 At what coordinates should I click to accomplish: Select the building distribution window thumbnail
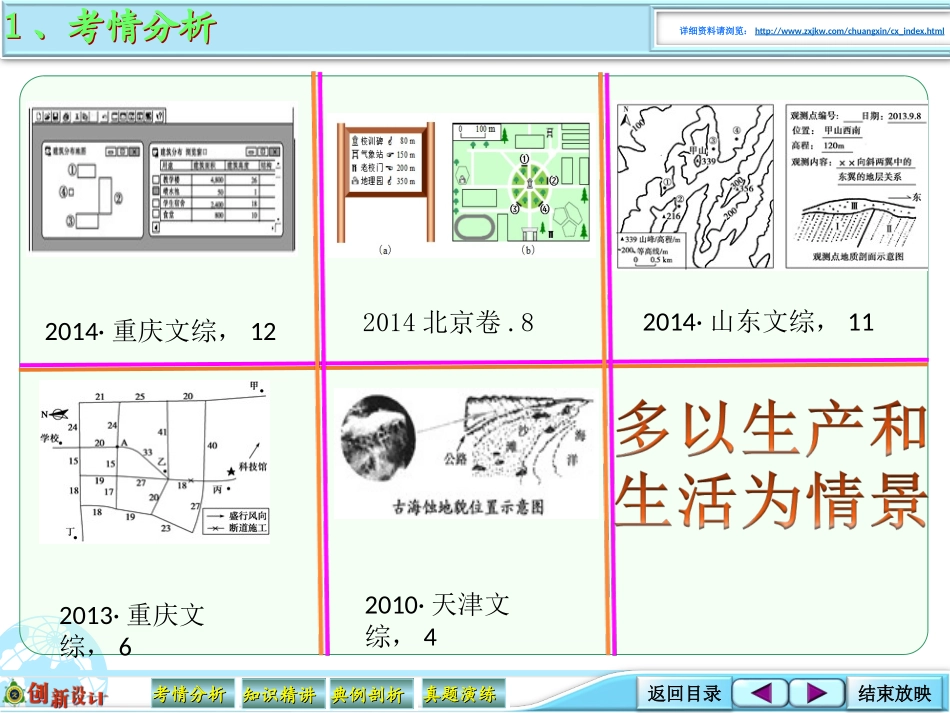pyautogui.click(x=162, y=178)
